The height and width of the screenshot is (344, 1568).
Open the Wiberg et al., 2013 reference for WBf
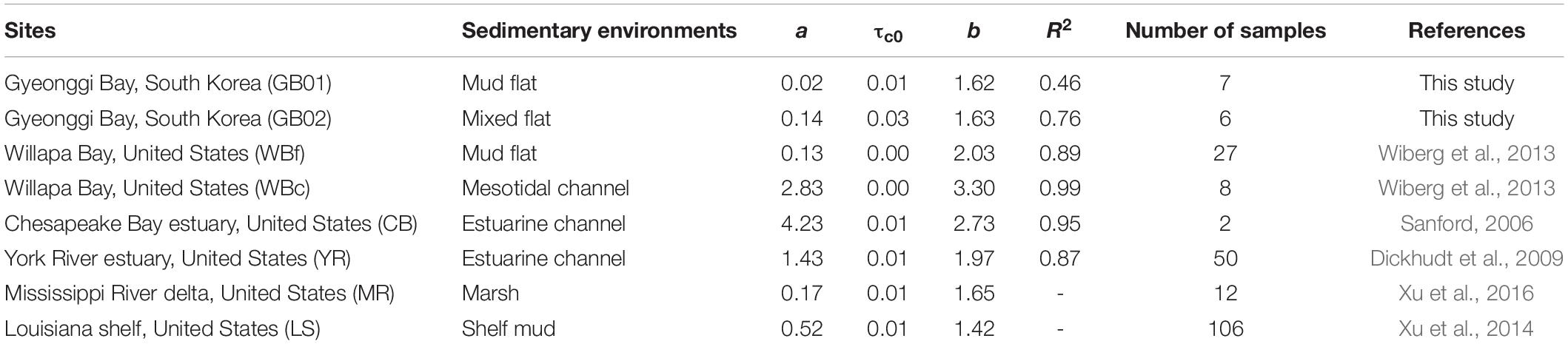coord(1467,153)
